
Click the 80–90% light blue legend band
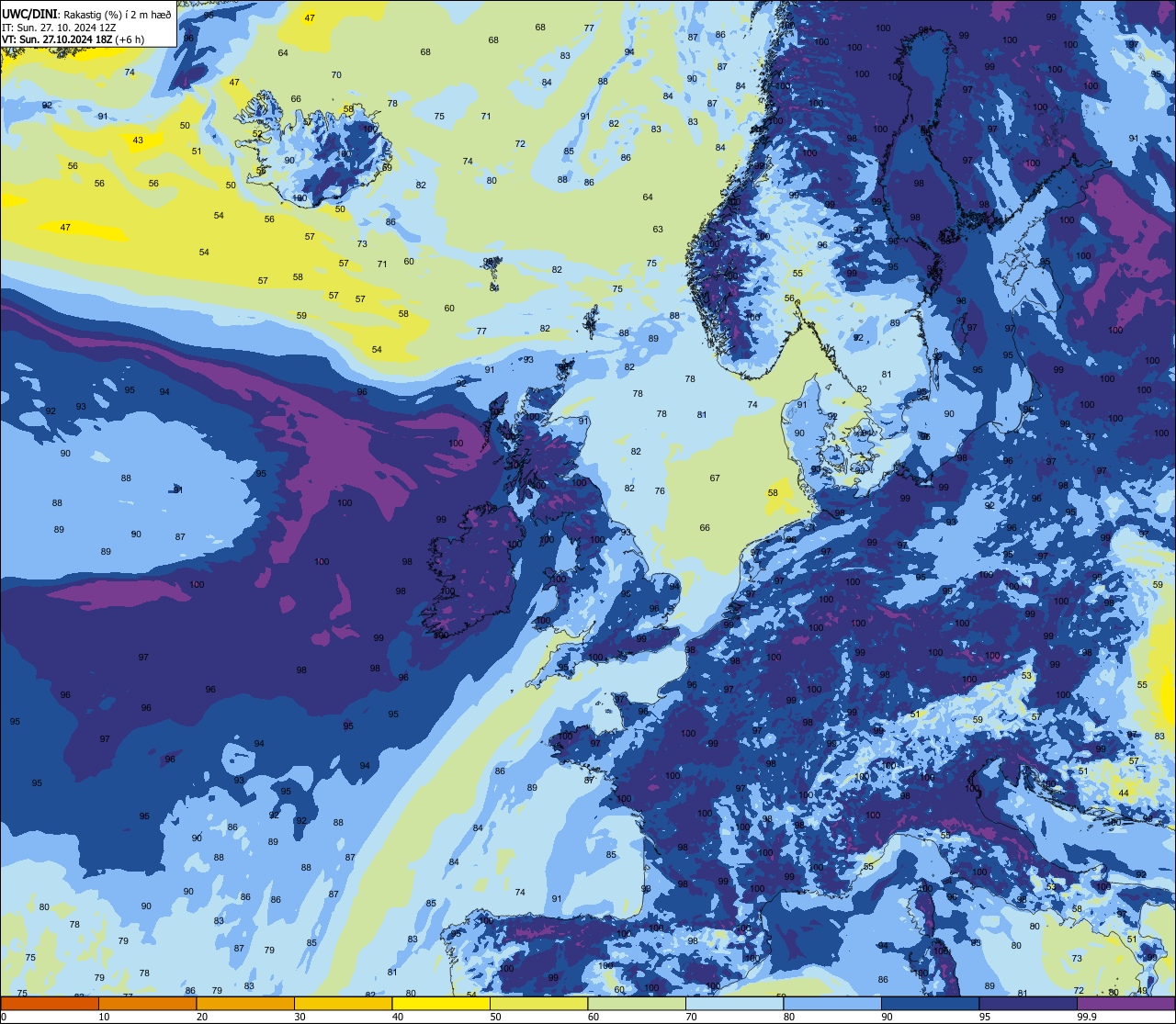pyautogui.click(x=832, y=1003)
